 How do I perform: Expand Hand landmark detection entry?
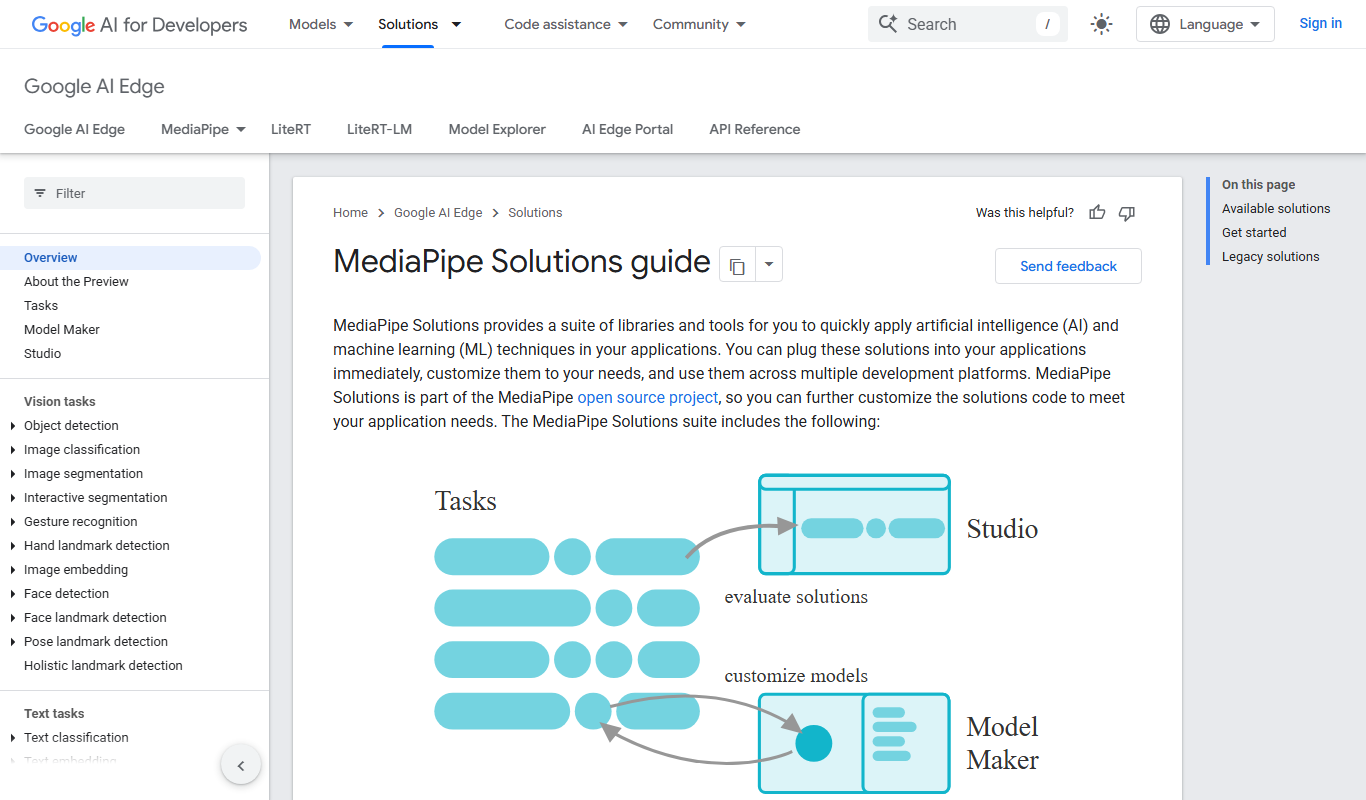tap(13, 546)
